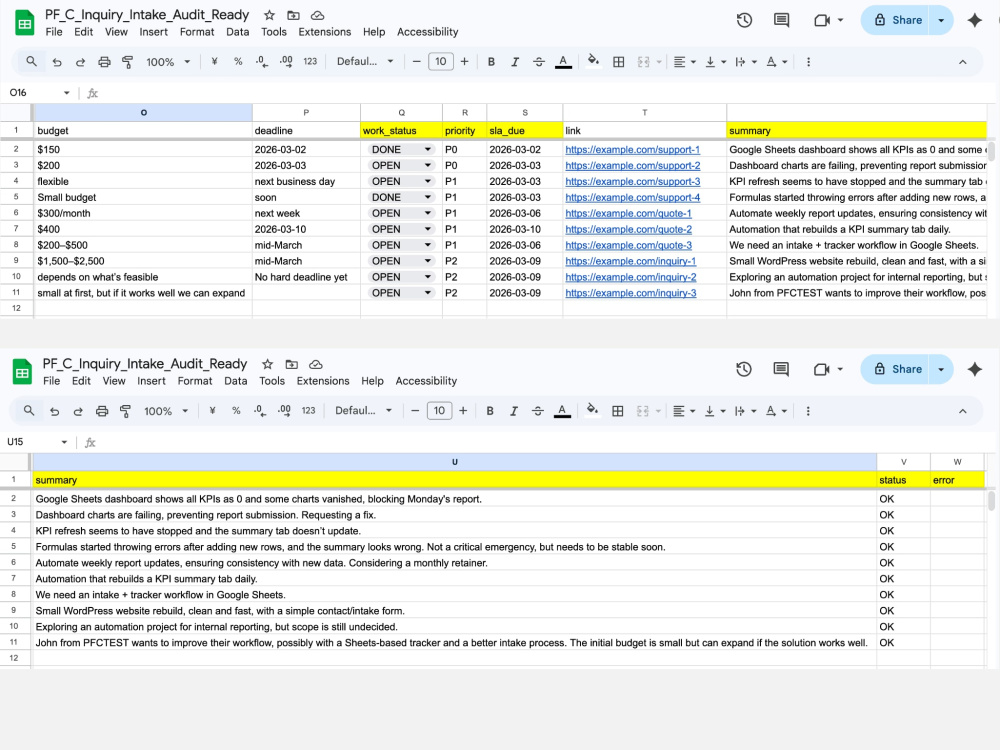
Task: Open font dropdown in upper window toolbar
Action: click(365, 62)
